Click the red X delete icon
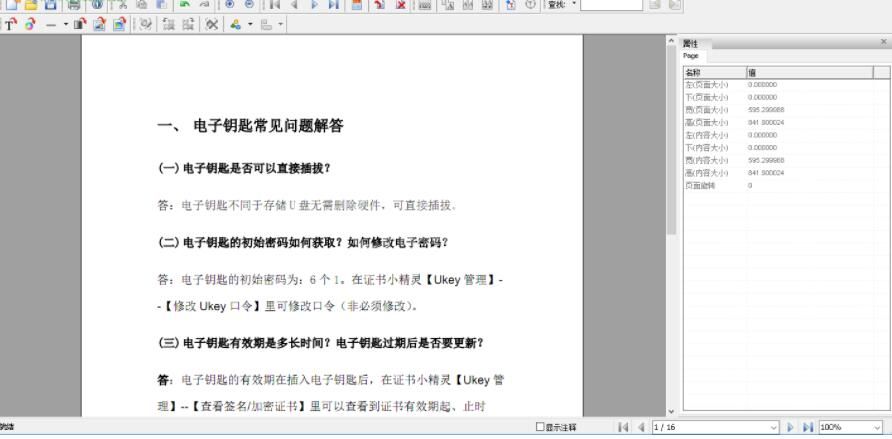The width and height of the screenshot is (892, 439). point(401,5)
